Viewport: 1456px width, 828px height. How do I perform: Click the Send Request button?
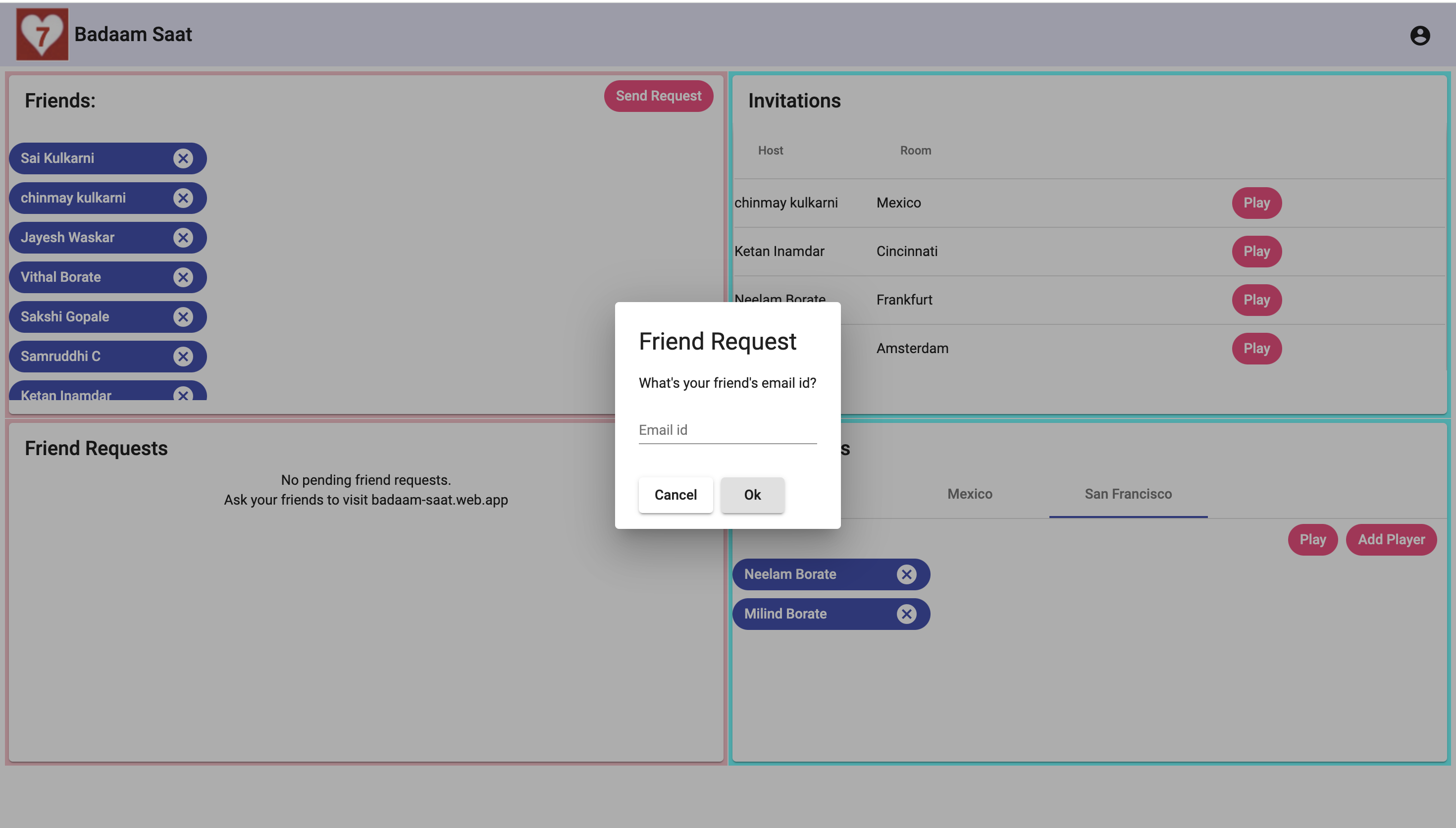(658, 96)
